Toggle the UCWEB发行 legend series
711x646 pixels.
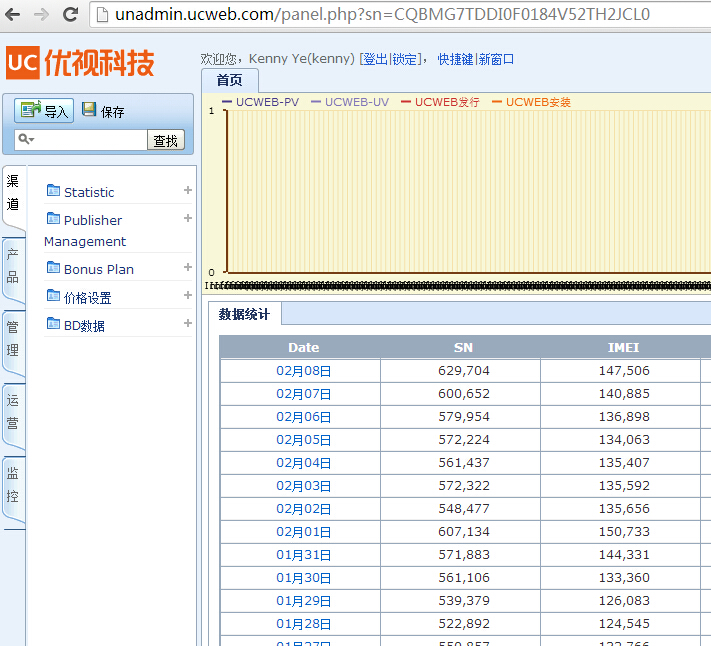pos(440,102)
